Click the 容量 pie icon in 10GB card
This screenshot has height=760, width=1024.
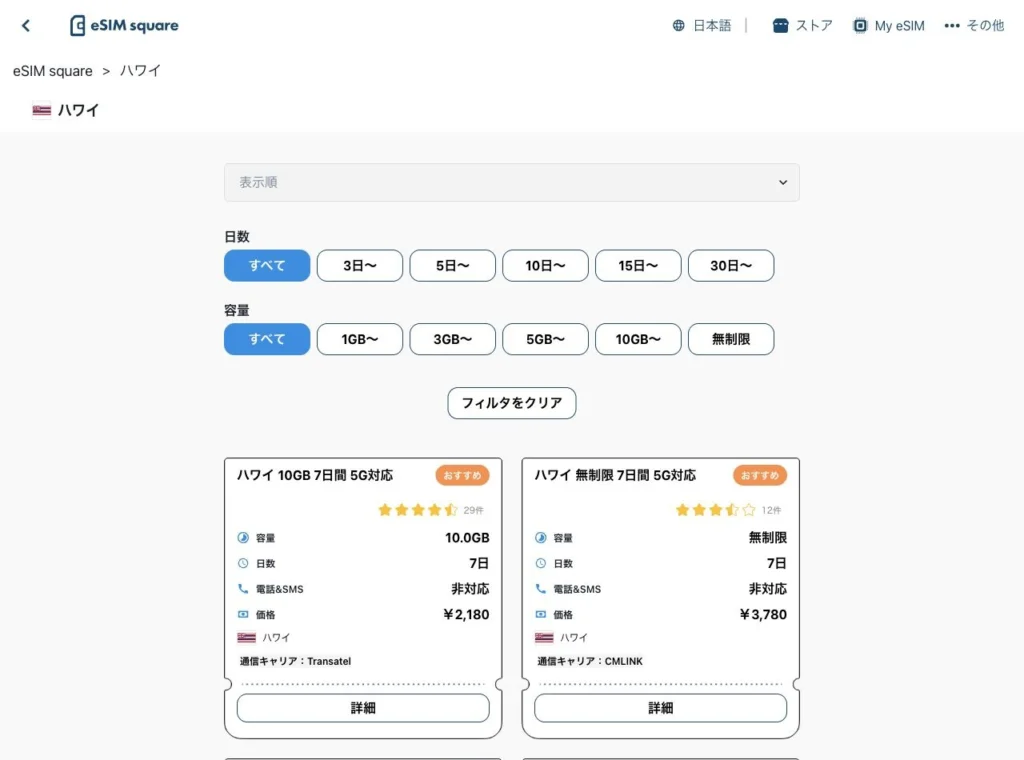243,538
